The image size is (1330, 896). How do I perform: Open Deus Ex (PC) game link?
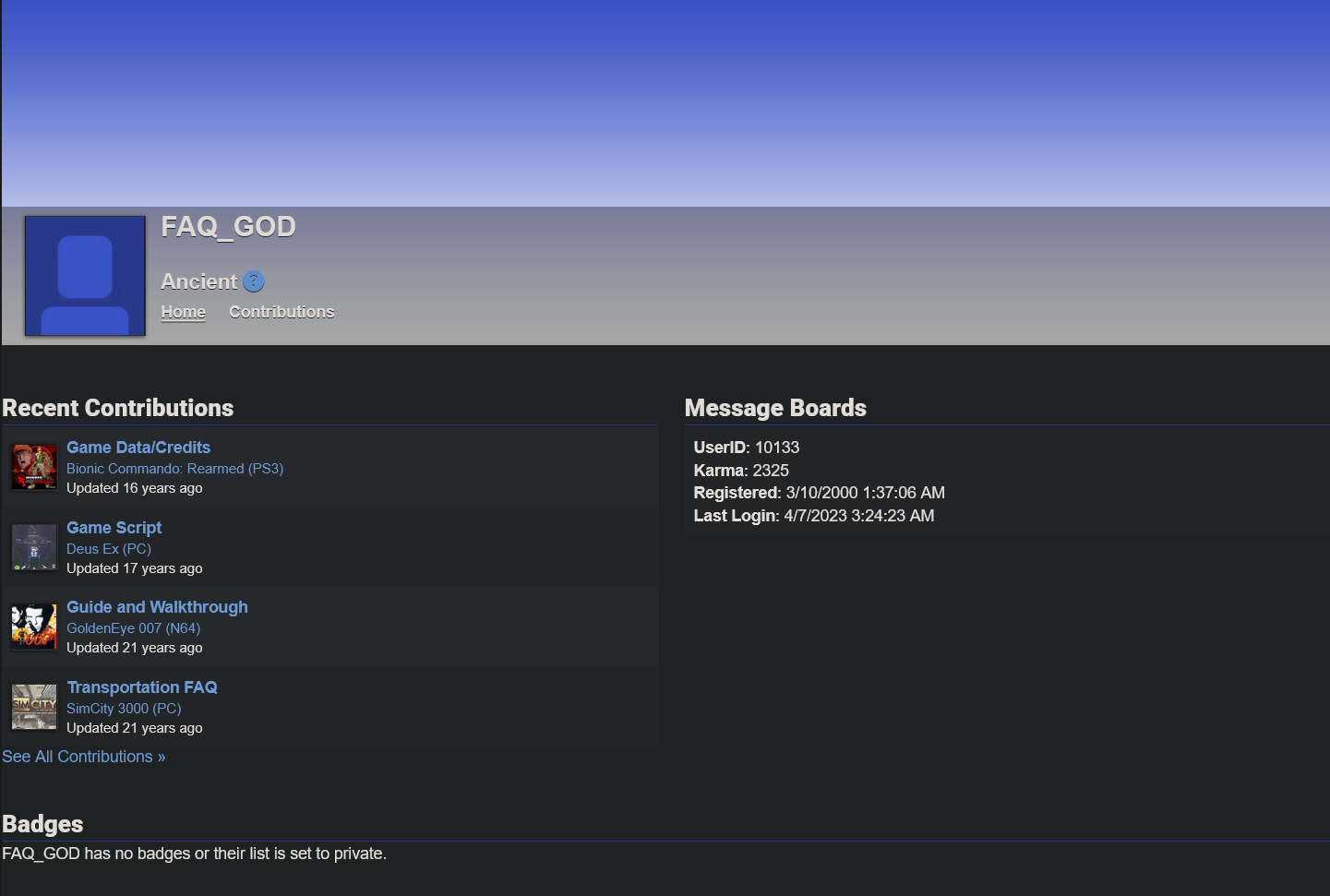coord(109,549)
